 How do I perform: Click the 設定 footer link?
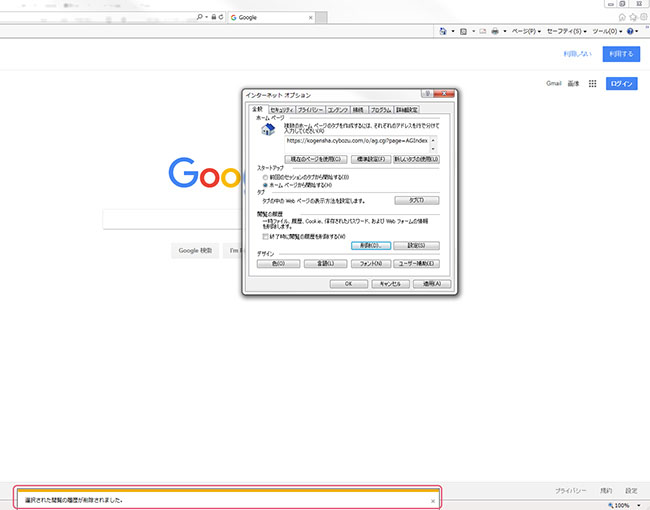click(x=631, y=491)
